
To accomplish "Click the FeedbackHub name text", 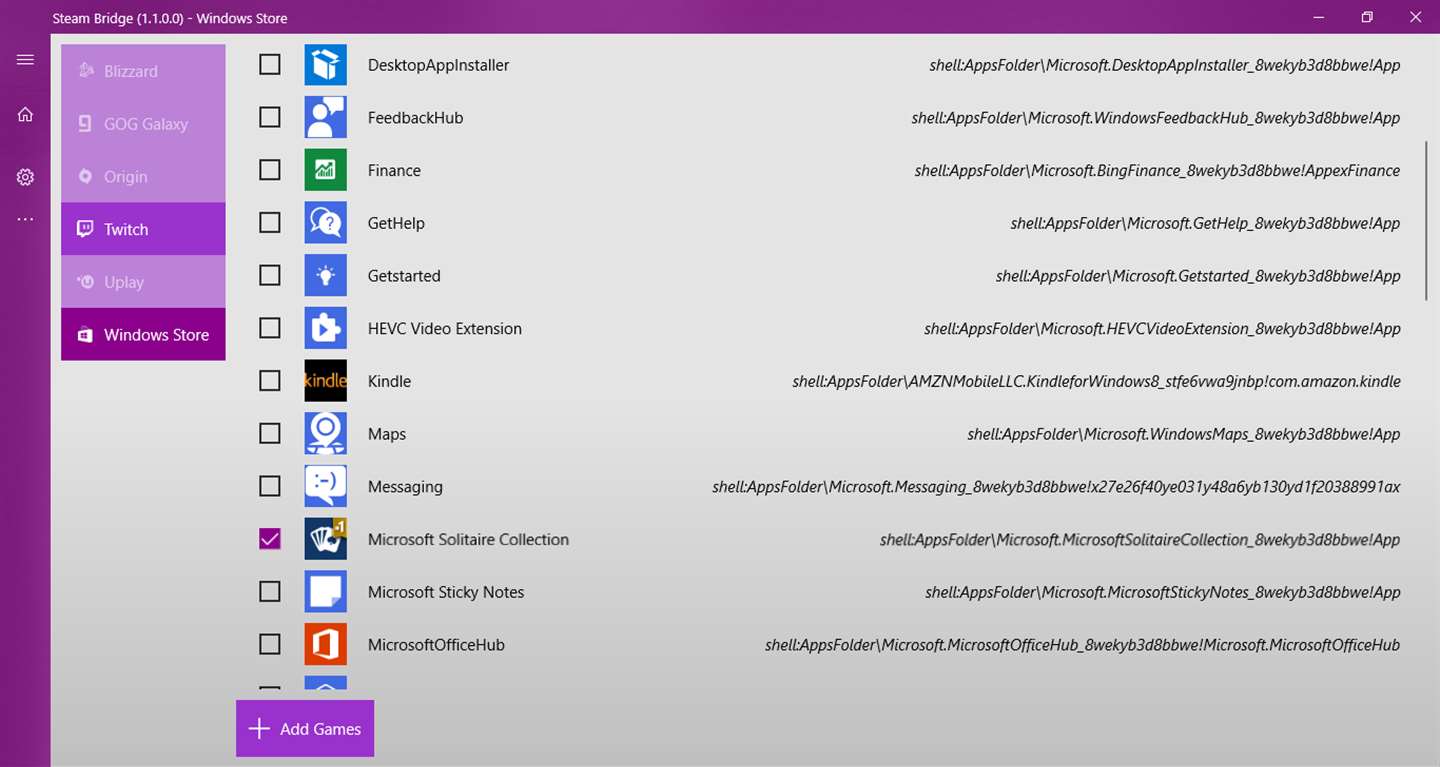I will [x=415, y=117].
